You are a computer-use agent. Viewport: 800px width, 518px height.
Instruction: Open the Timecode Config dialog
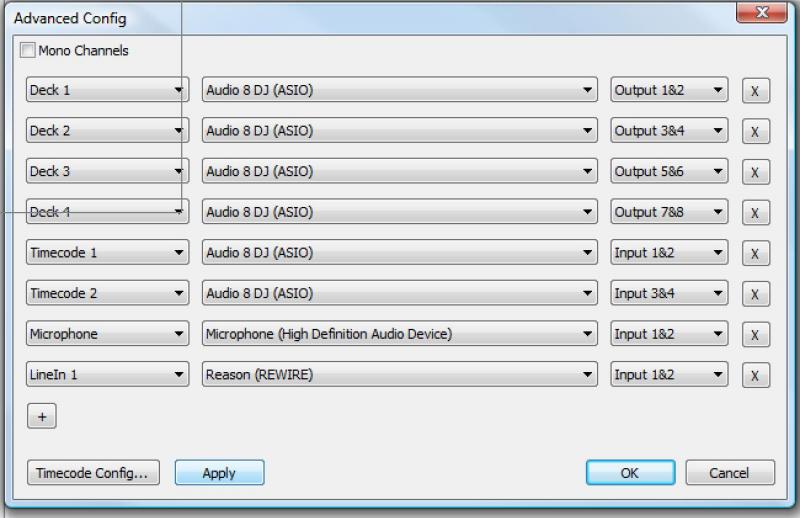point(93,473)
